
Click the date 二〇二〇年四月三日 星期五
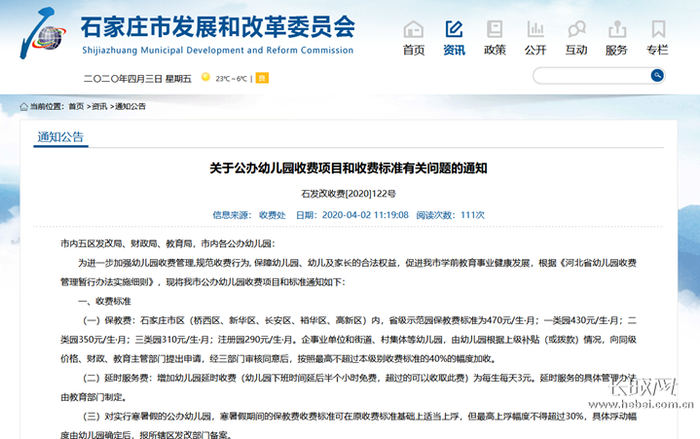pyautogui.click(x=138, y=79)
